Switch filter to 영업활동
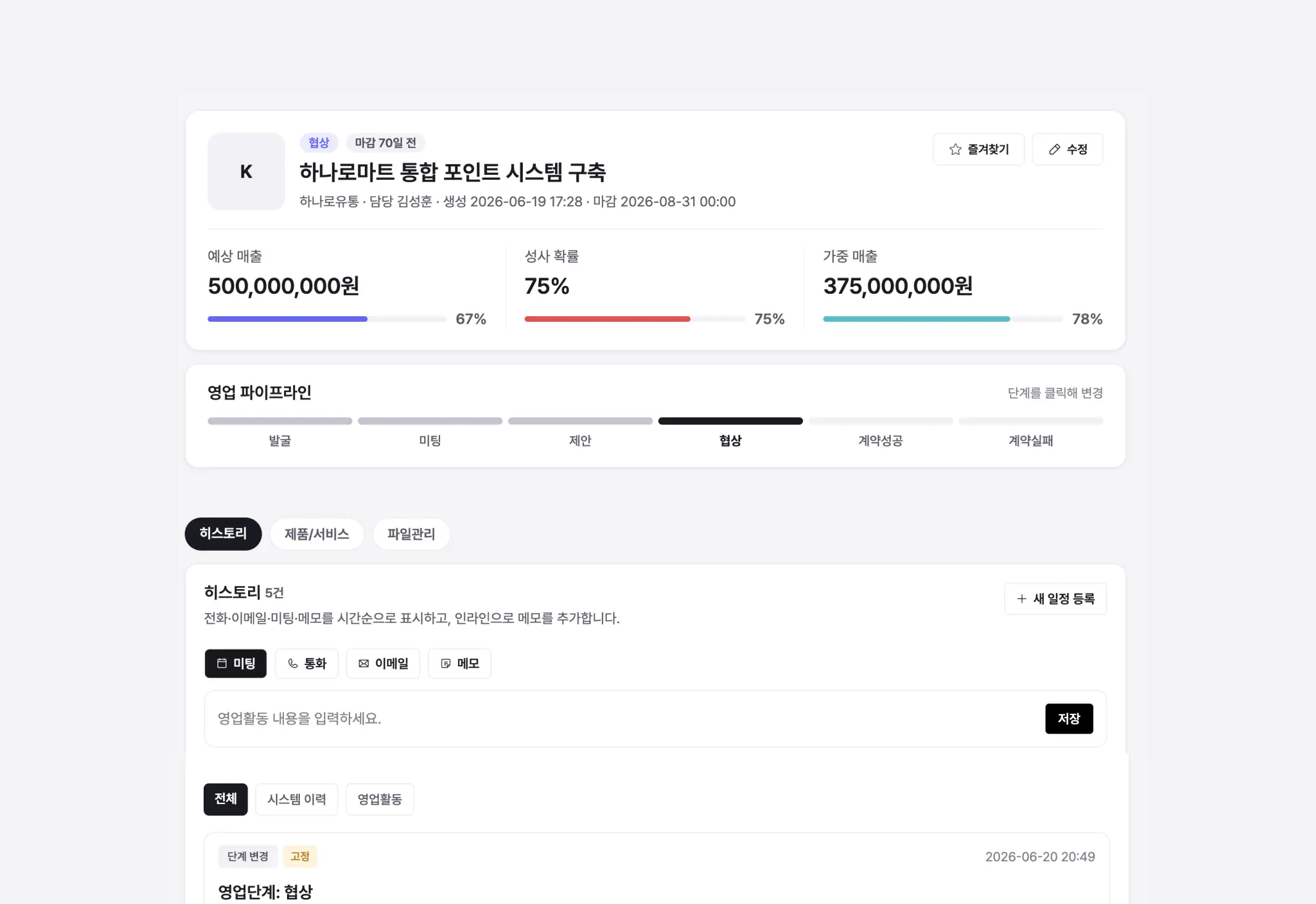 [x=380, y=799]
